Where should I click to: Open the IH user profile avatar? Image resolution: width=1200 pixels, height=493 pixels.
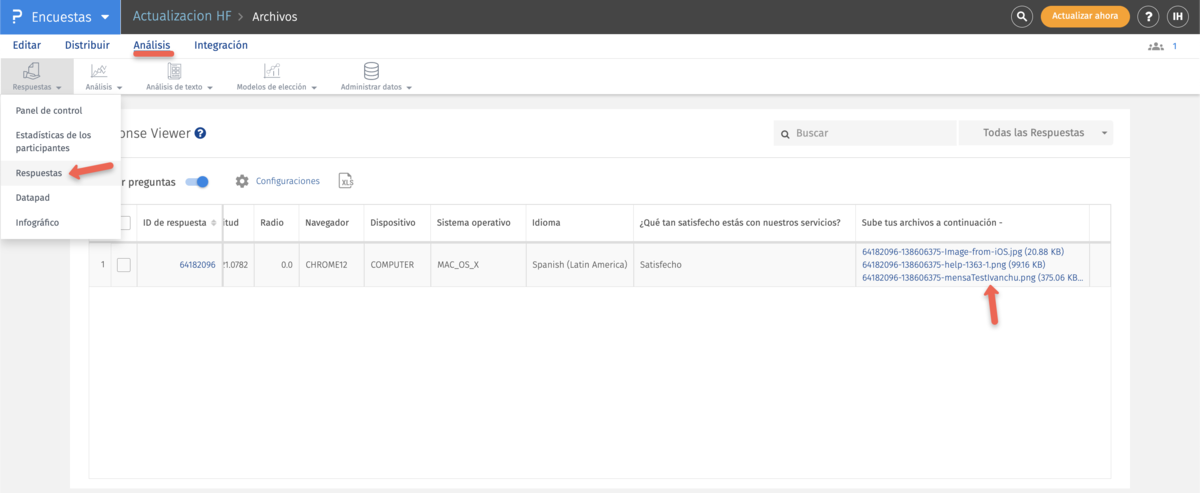pyautogui.click(x=1177, y=17)
